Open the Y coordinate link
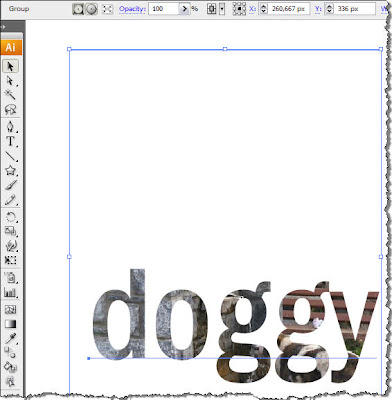Screen dimensions: 392x400 click(318, 9)
